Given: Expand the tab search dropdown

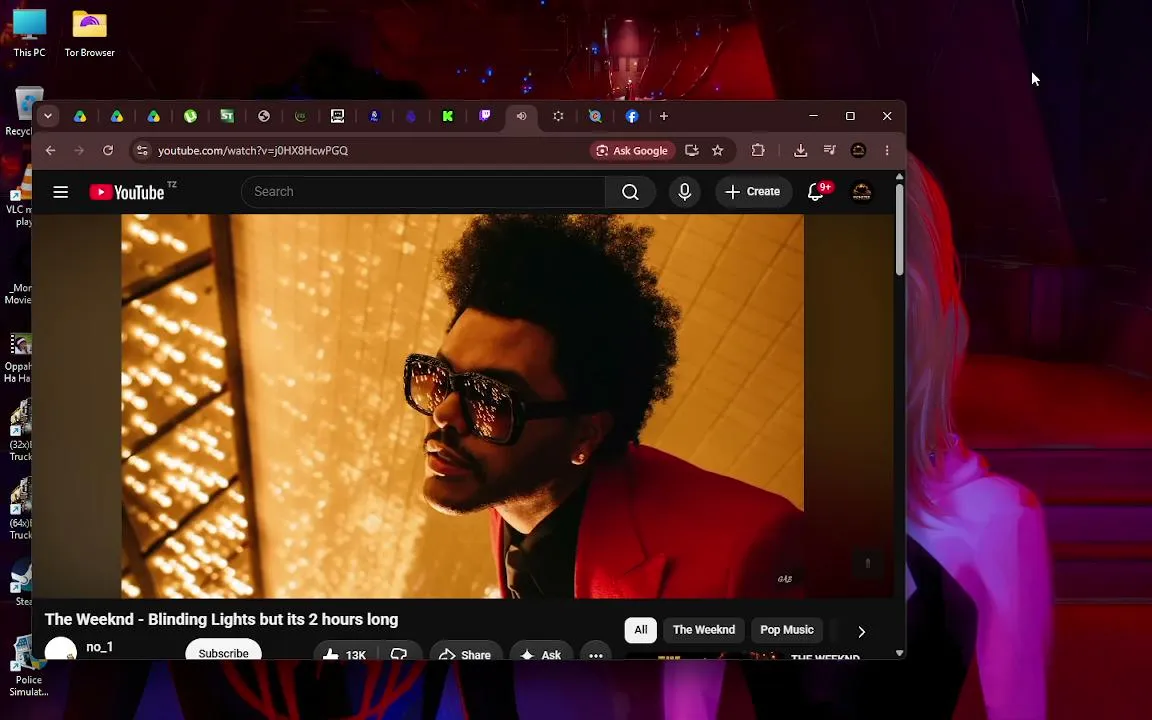Looking at the screenshot, I should point(48,116).
